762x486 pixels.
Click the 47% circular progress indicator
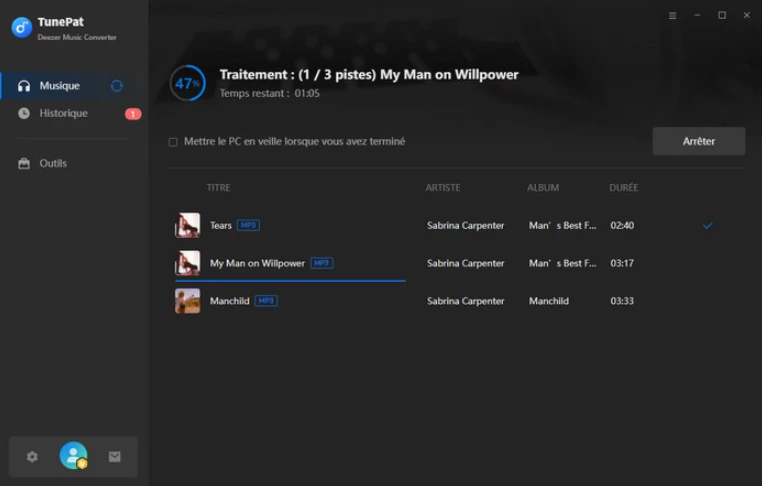point(188,83)
